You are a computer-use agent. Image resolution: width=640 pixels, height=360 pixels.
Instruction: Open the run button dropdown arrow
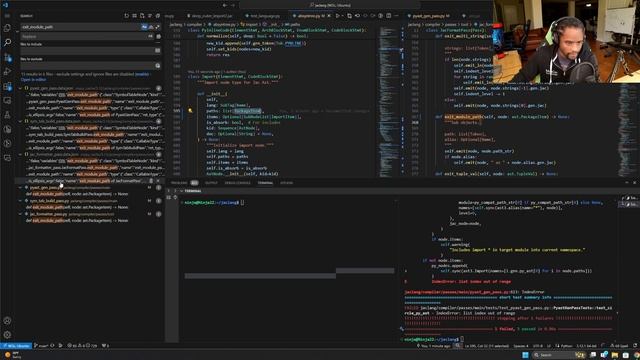point(342,16)
